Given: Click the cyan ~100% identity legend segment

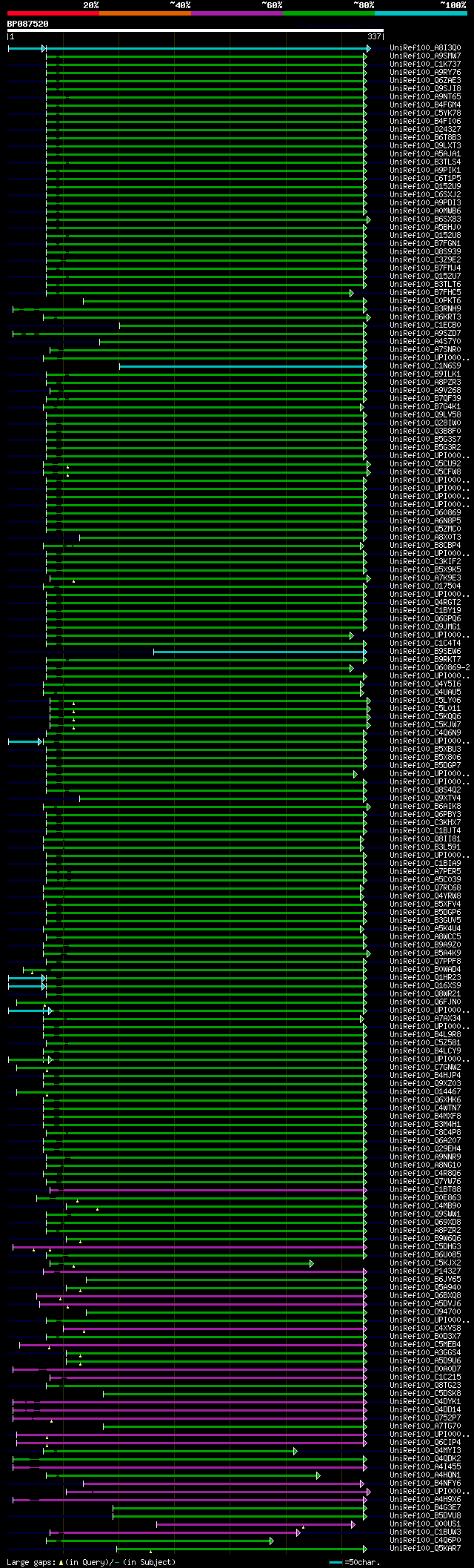Looking at the screenshot, I should coord(421,13).
